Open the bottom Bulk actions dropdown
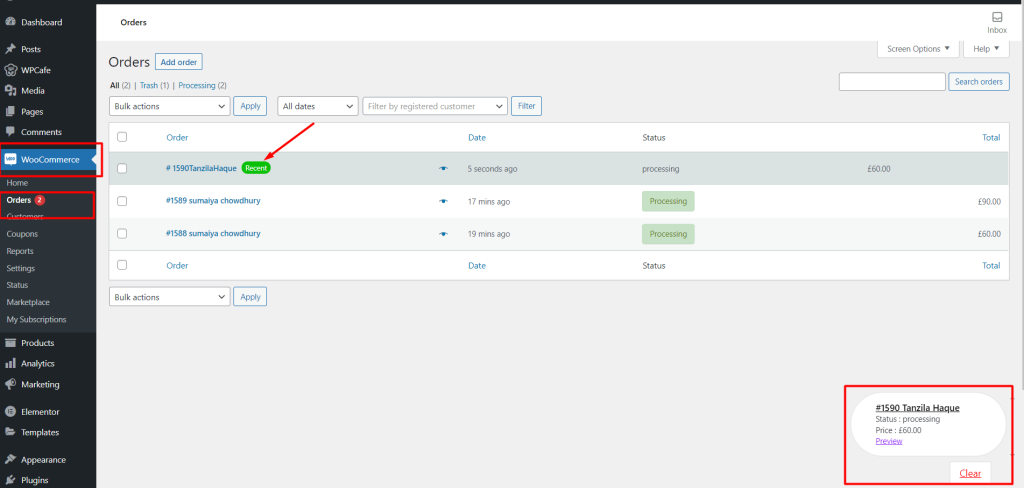The image size is (1024, 488). point(170,297)
